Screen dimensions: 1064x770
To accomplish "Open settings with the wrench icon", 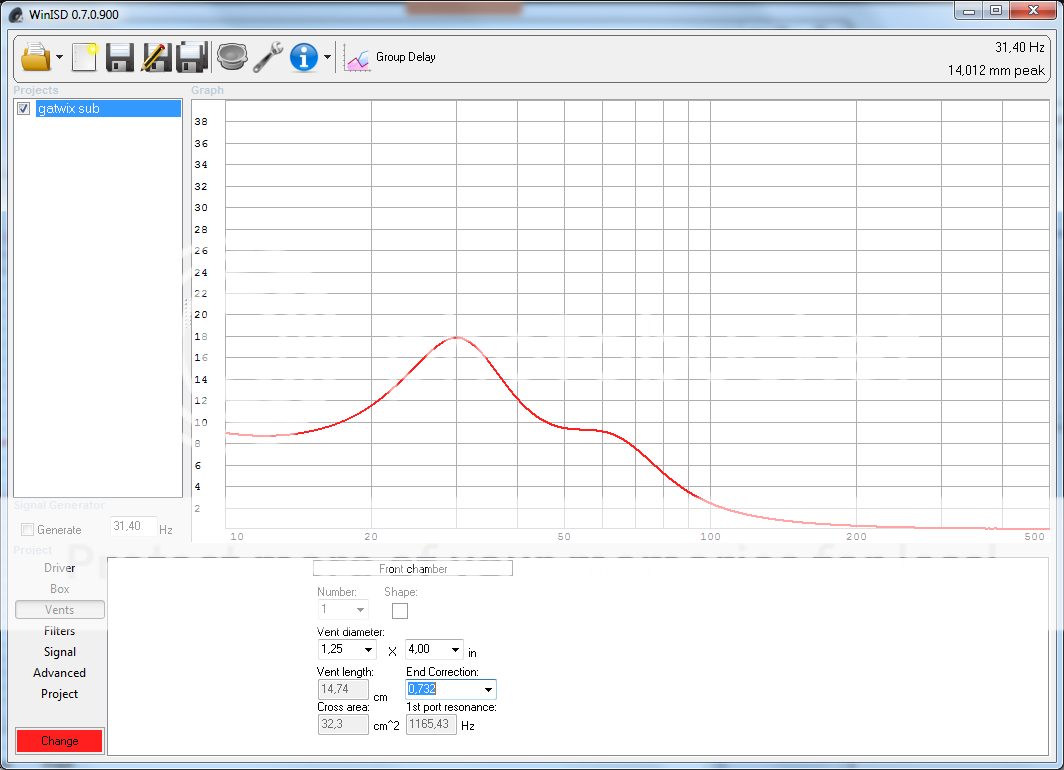I will (267, 57).
